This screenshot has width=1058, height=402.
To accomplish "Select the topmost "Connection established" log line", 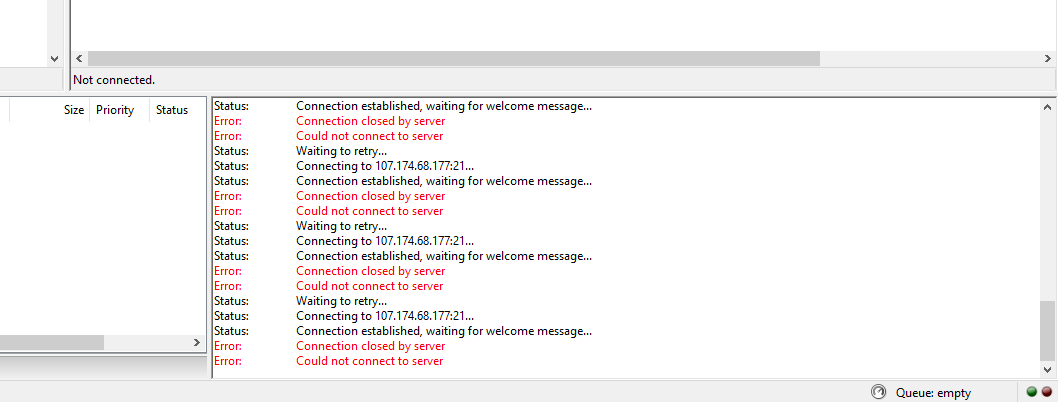I will [x=443, y=106].
